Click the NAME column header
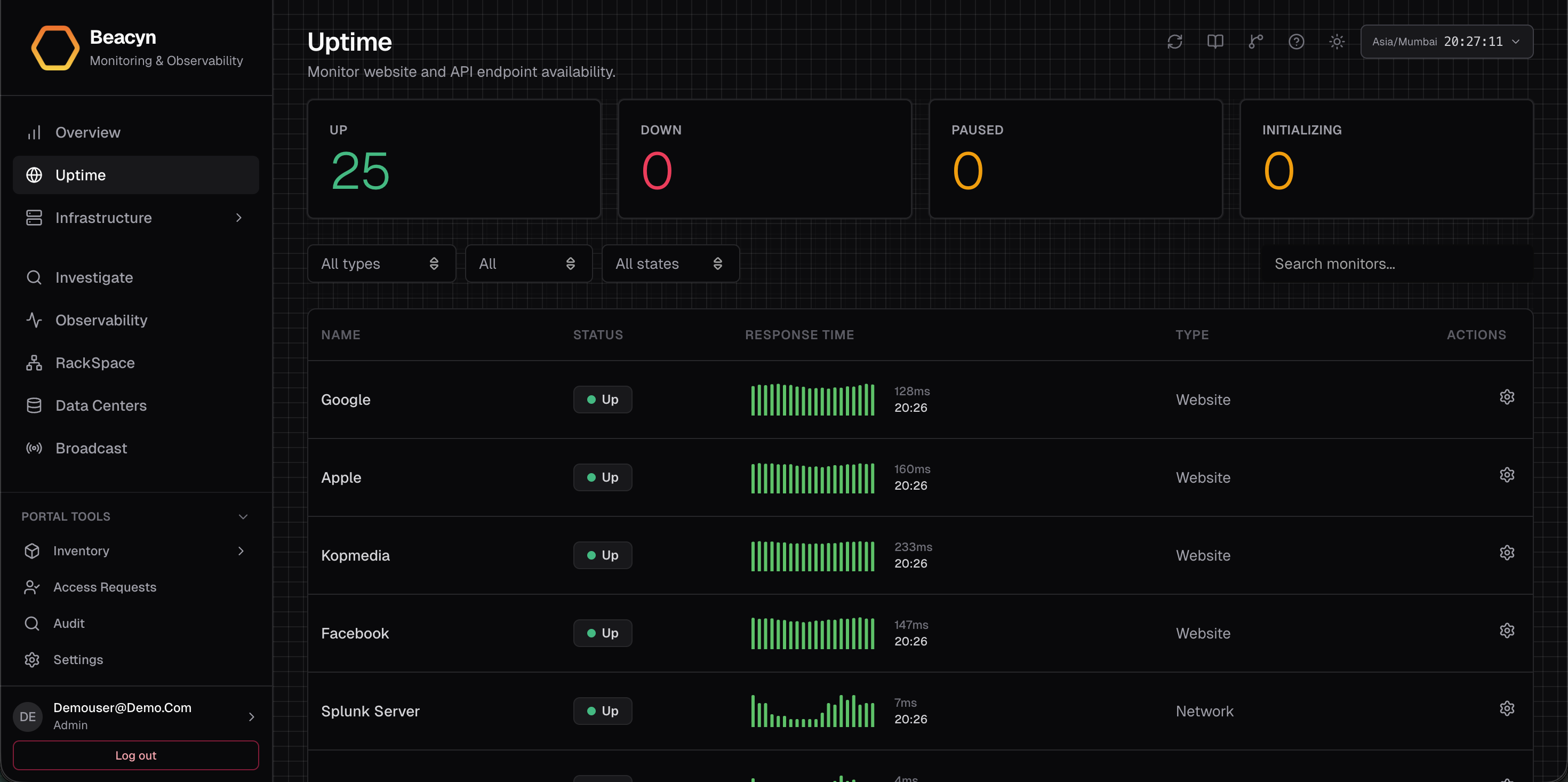 click(x=341, y=334)
